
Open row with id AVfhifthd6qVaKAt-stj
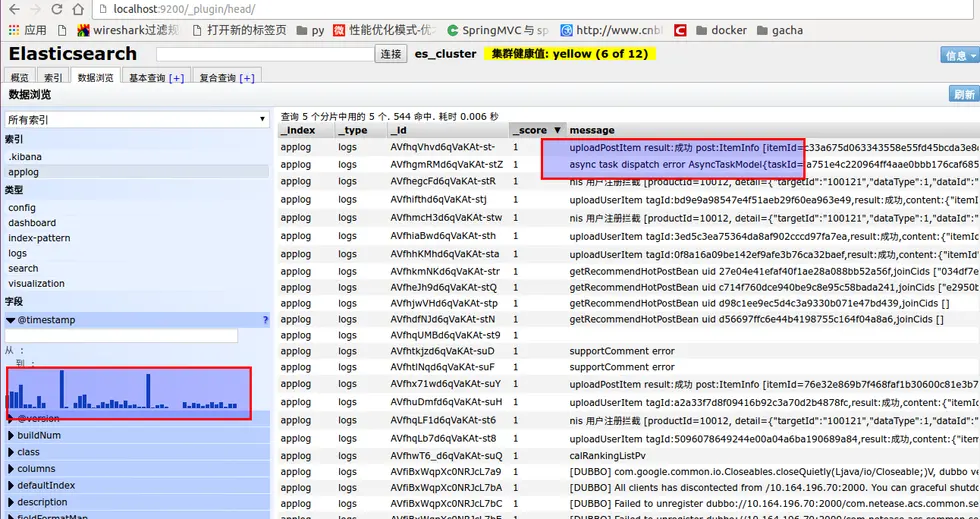629,200
